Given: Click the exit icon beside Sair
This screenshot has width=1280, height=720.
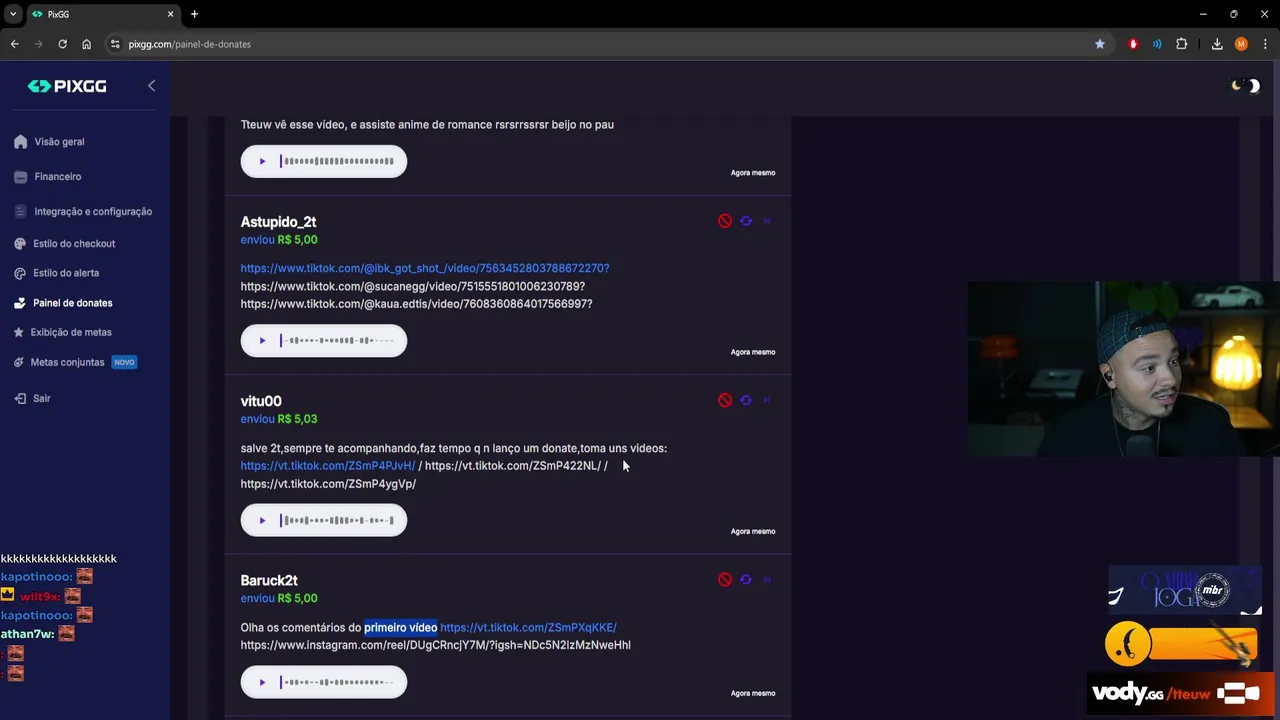Looking at the screenshot, I should click(20, 398).
